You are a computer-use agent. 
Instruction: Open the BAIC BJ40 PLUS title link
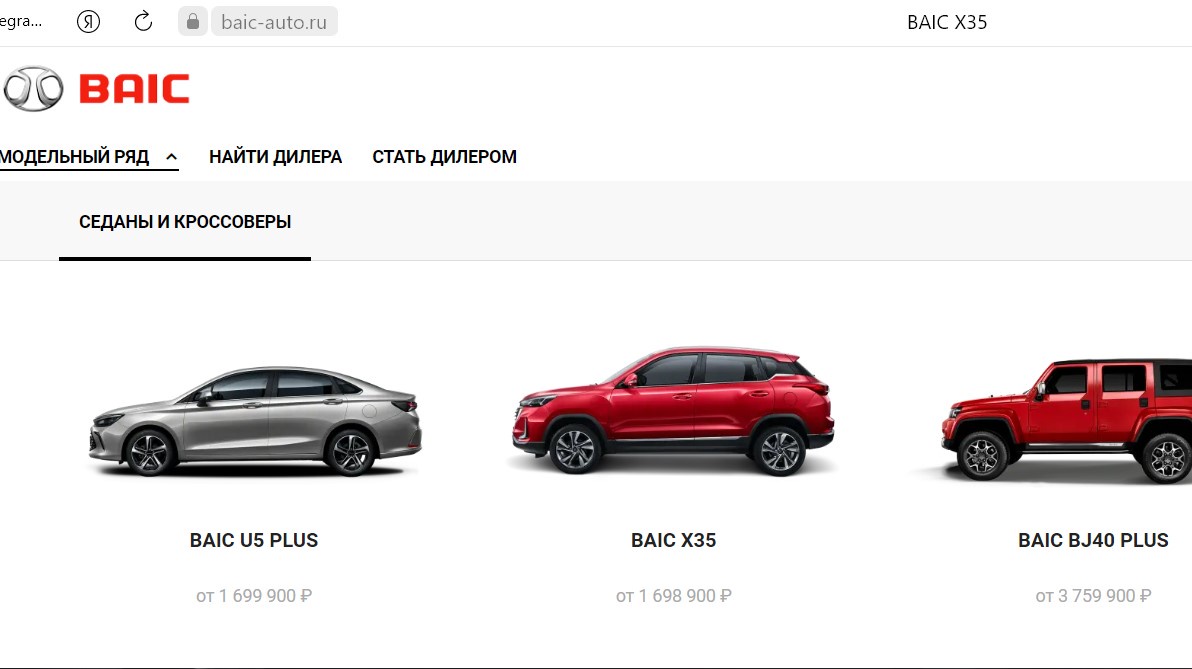pos(1093,541)
